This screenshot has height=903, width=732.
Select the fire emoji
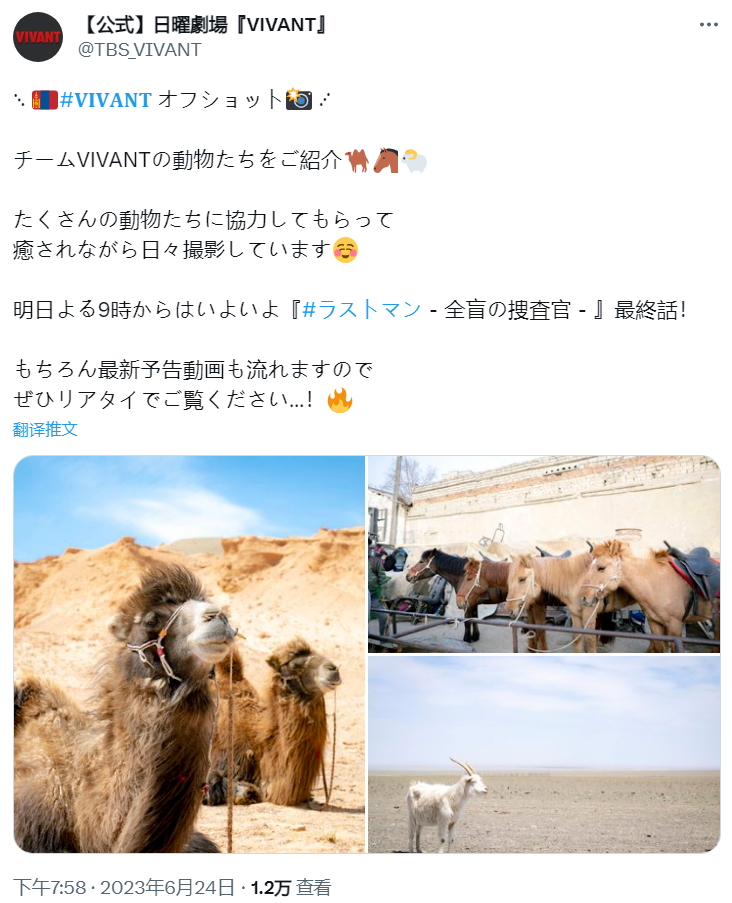tap(339, 400)
